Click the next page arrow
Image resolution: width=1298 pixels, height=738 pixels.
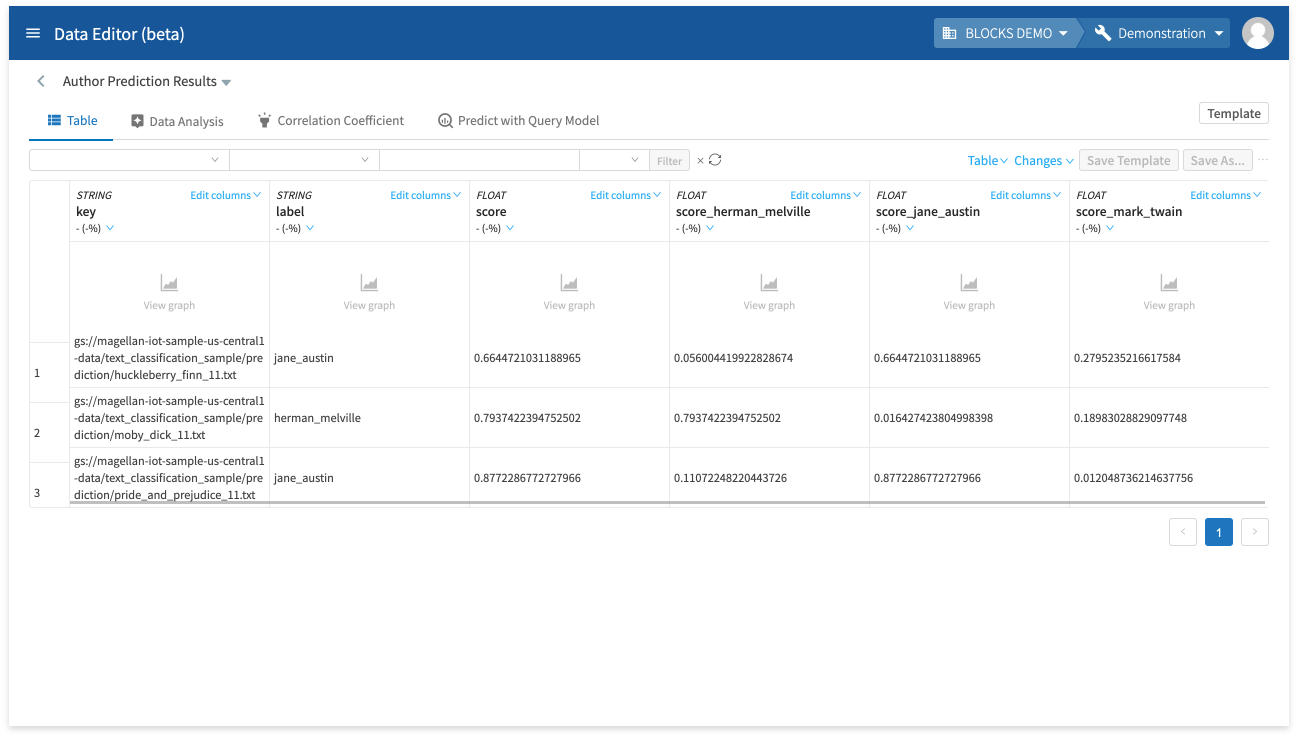(x=1254, y=532)
